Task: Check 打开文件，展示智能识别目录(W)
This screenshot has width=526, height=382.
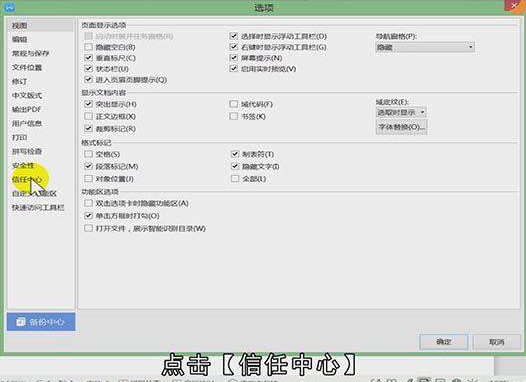Action: coord(88,228)
